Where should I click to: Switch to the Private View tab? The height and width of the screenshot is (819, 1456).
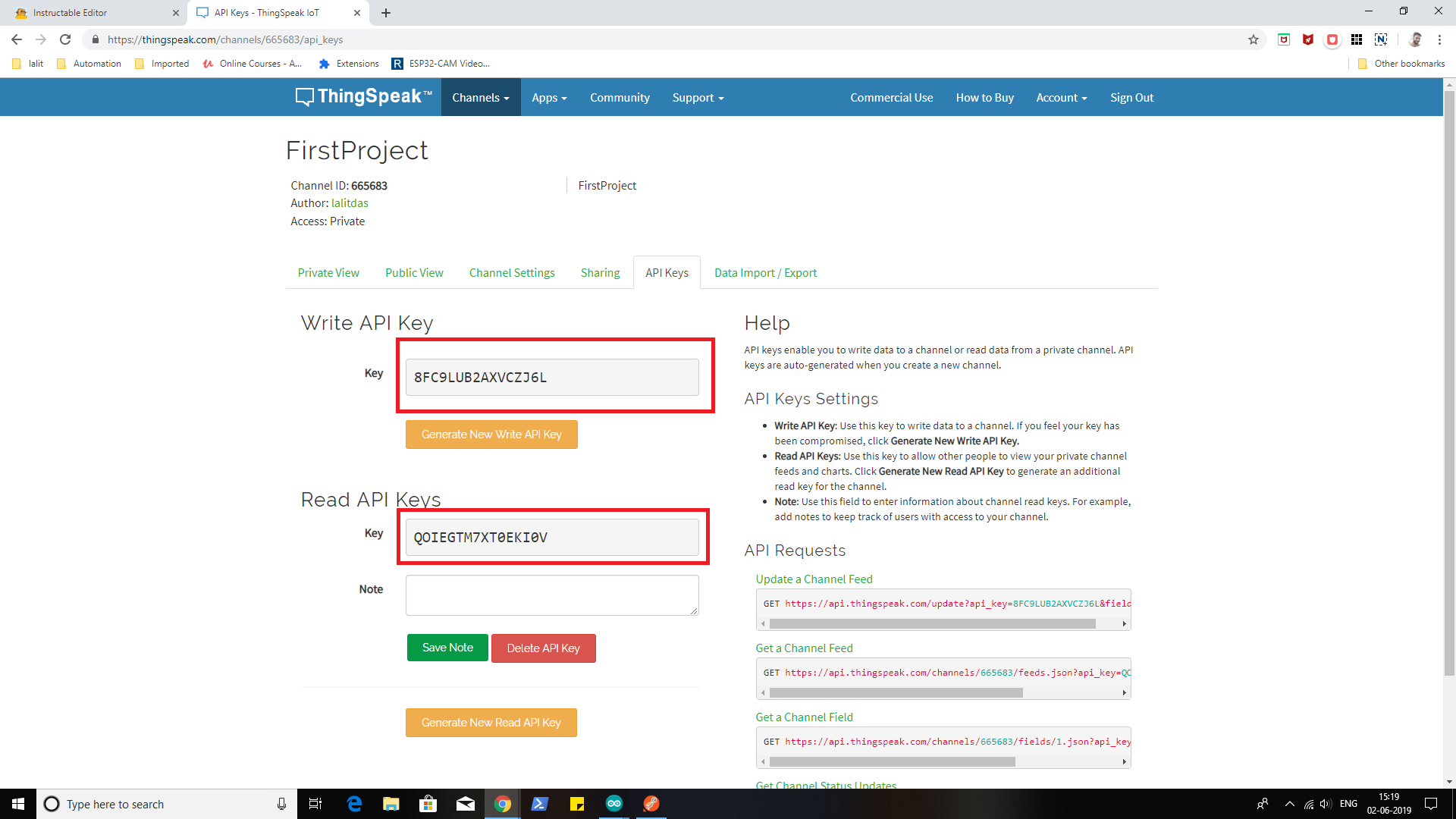tap(328, 272)
